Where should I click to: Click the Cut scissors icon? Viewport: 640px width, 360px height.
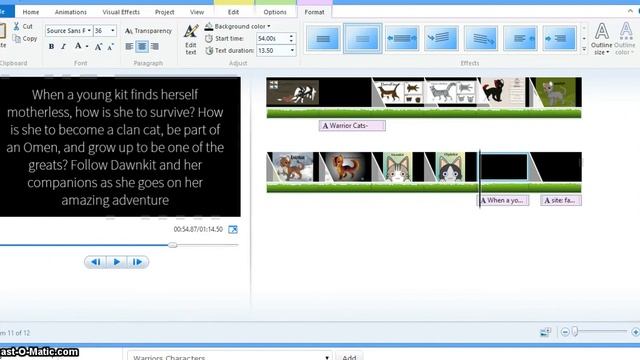[16, 27]
